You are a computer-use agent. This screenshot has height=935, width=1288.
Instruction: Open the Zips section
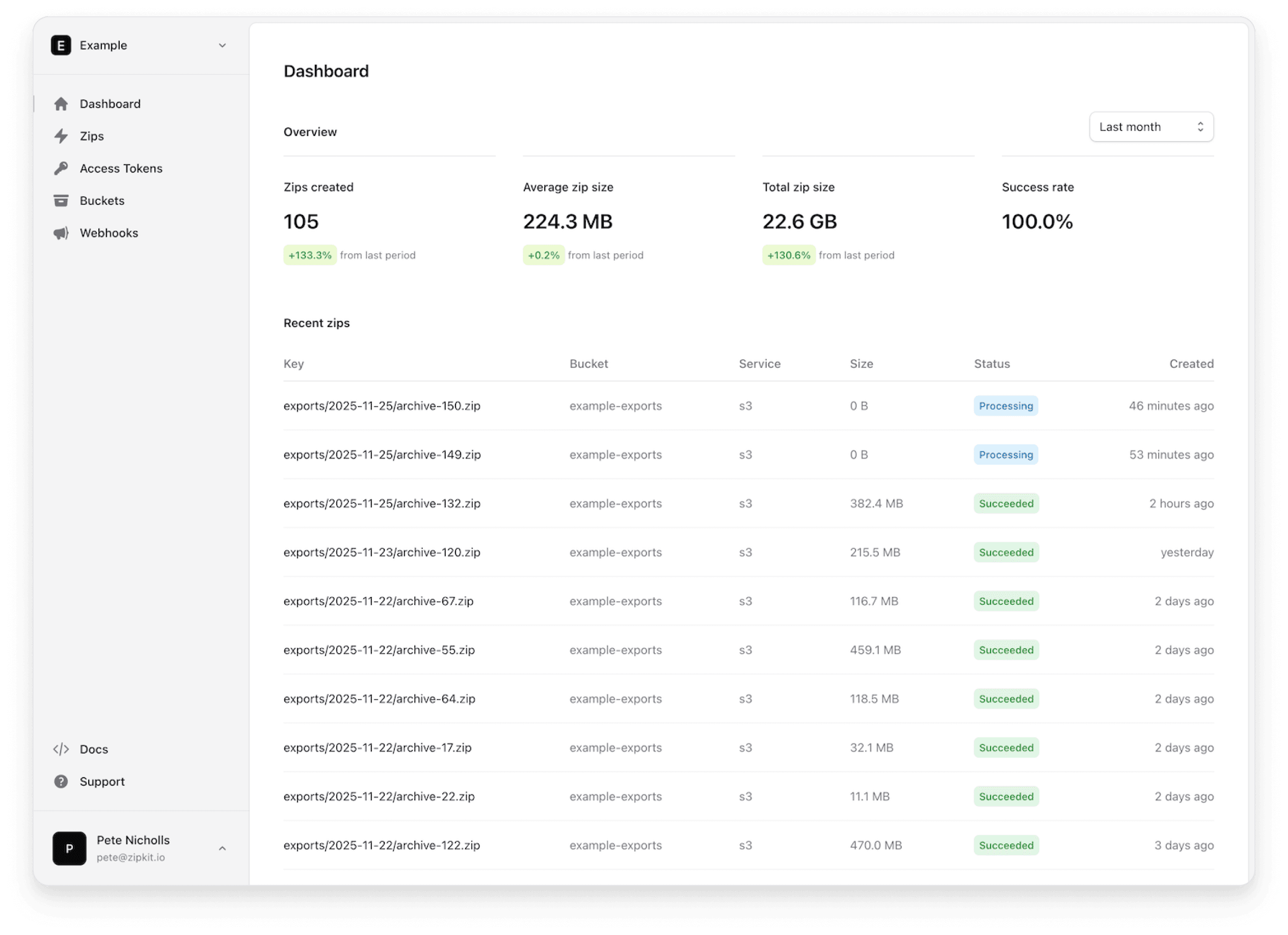coord(92,136)
